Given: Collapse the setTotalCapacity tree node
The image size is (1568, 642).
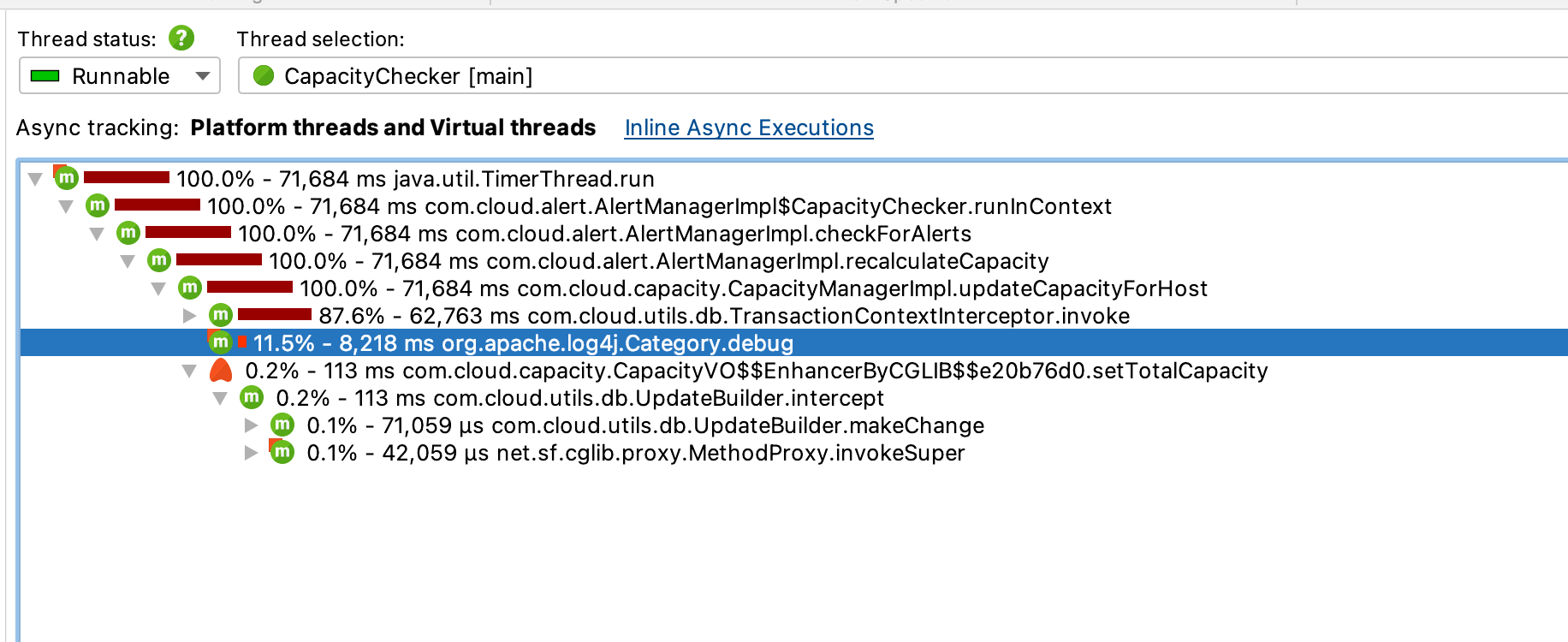Looking at the screenshot, I should click(190, 371).
